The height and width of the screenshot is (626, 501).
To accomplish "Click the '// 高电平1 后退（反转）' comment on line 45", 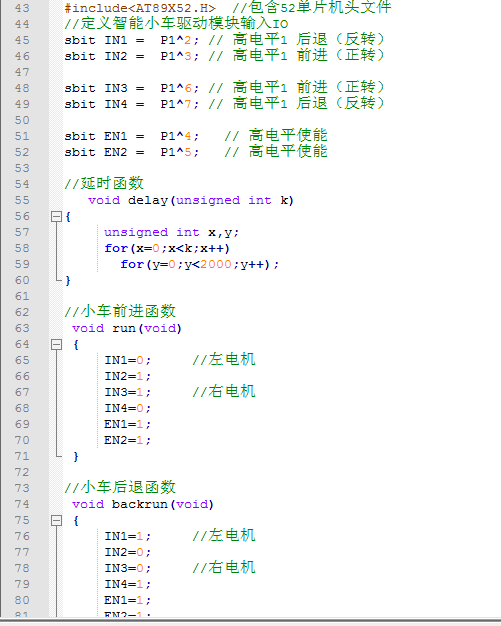I will 296,40.
